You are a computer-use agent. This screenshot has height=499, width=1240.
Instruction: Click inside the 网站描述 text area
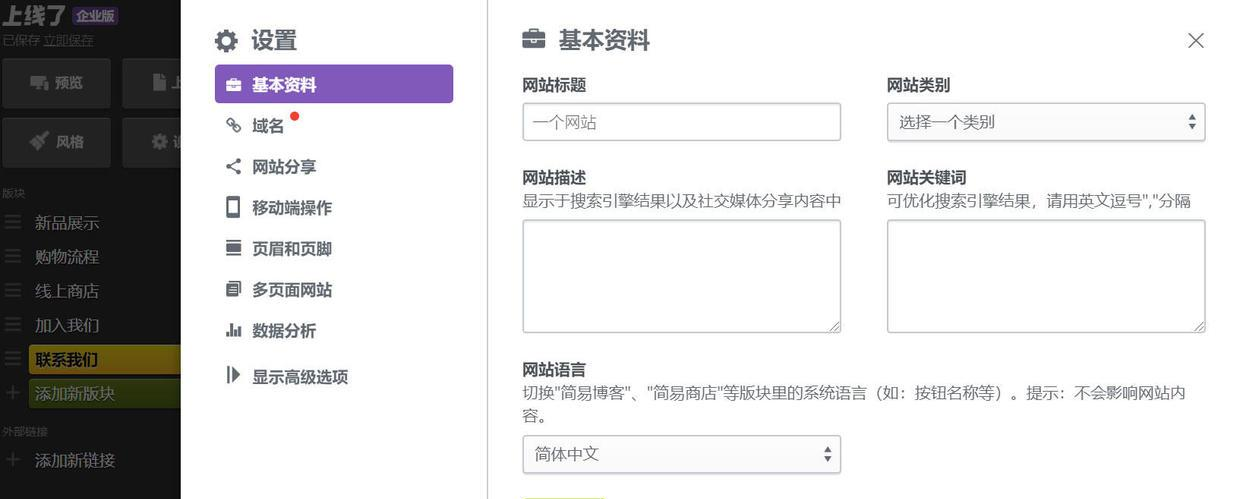point(681,276)
